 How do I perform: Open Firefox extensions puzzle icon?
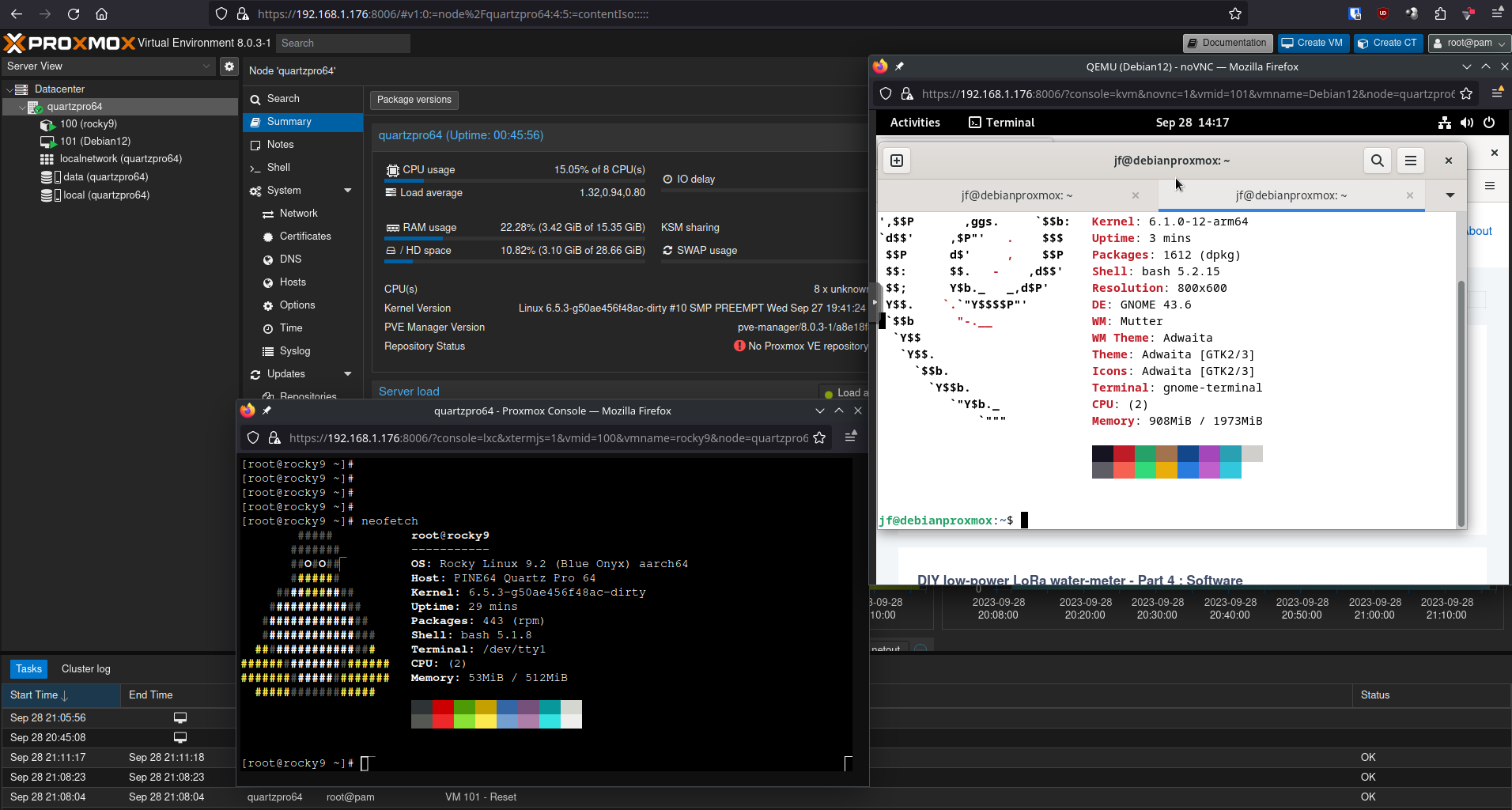[x=1440, y=13]
